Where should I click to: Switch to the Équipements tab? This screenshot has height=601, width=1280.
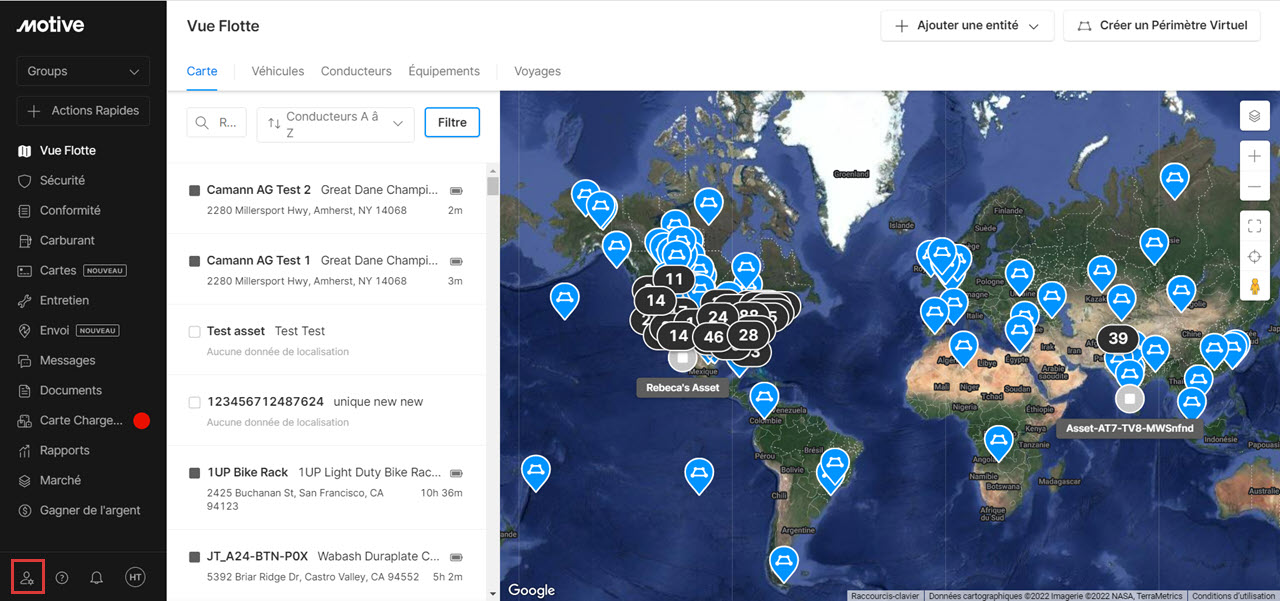(x=444, y=72)
